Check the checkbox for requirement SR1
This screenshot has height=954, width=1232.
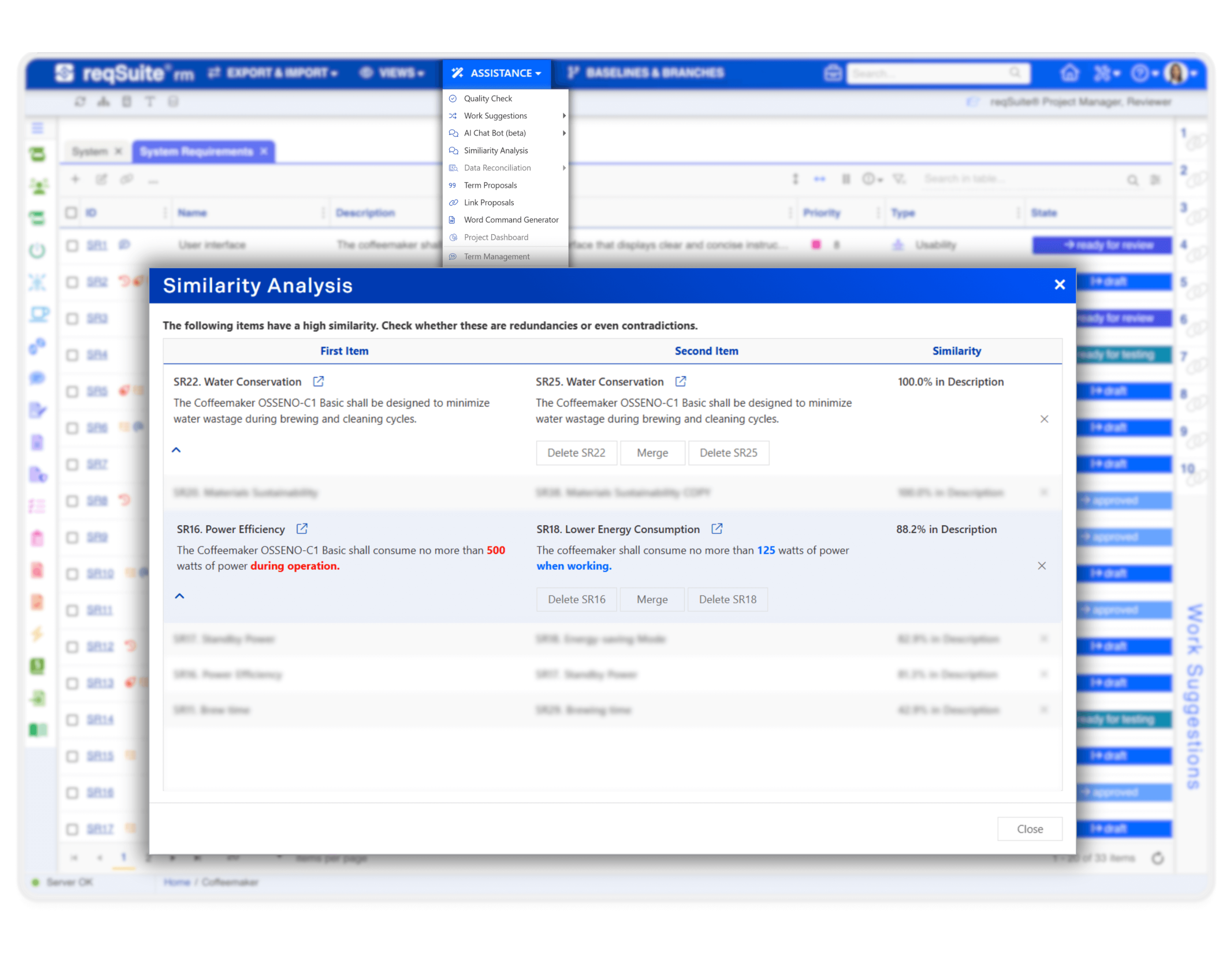click(x=71, y=245)
